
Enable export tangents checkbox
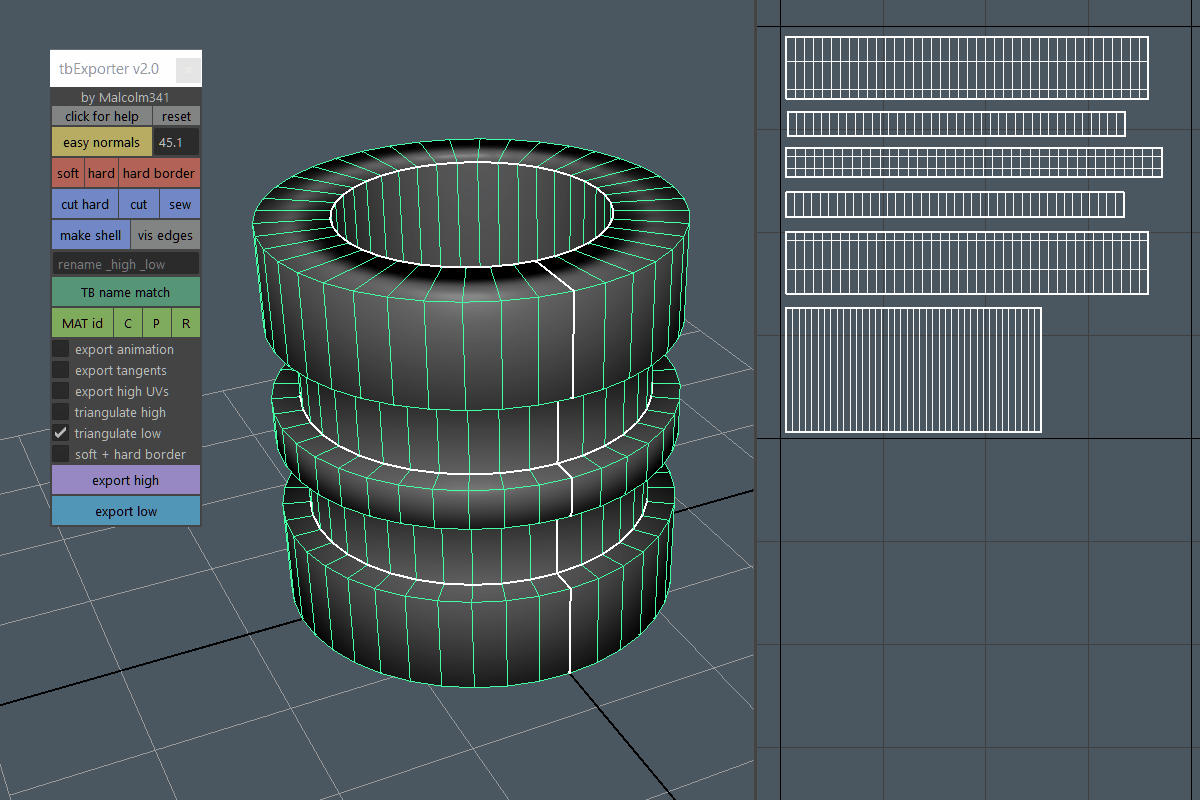[61, 370]
